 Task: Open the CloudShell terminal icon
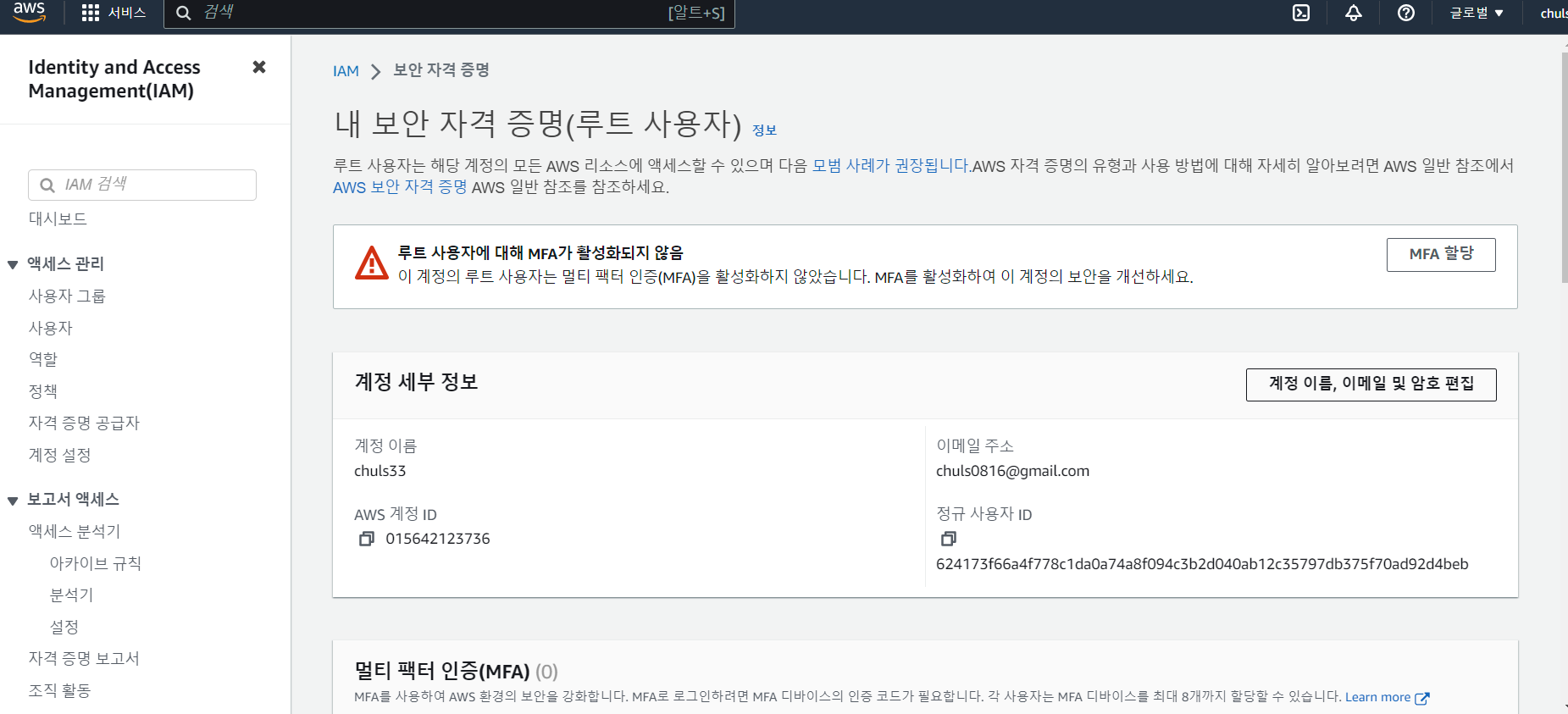click(x=1301, y=13)
